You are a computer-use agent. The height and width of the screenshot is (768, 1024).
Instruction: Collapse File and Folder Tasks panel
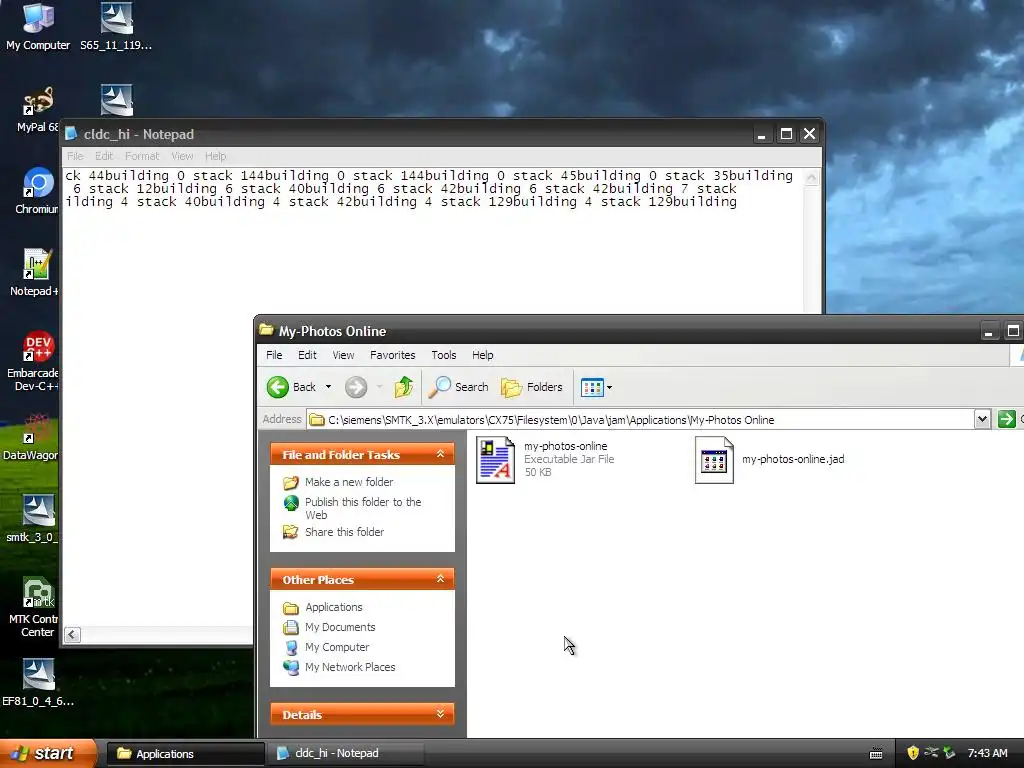[440, 454]
